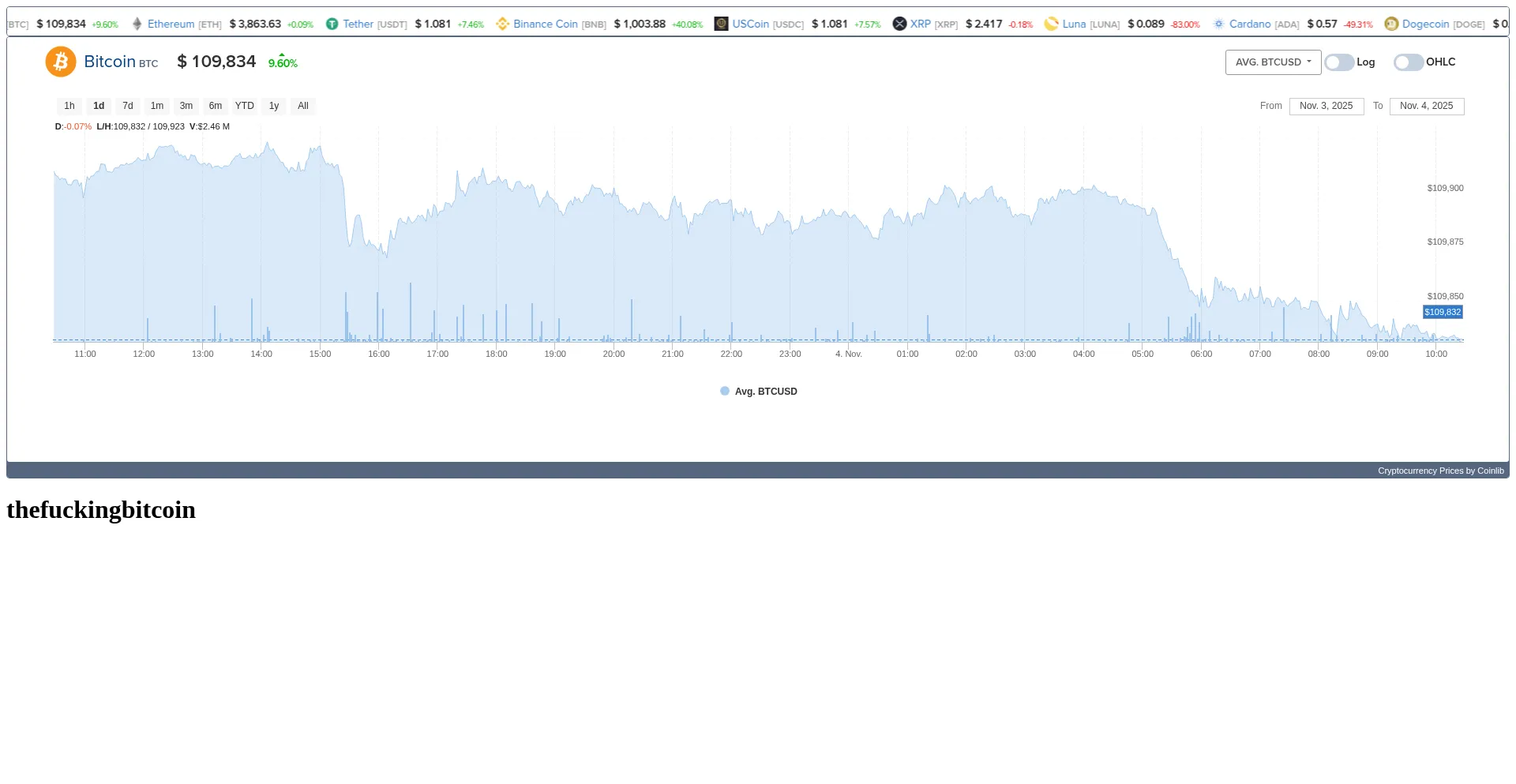
Task: Open the To date picker Nov. 4, 2025
Action: (x=1426, y=106)
